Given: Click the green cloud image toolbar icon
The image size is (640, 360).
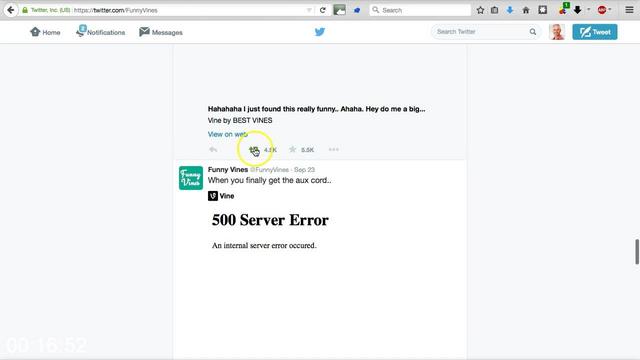Looking at the screenshot, I should coord(339,10).
